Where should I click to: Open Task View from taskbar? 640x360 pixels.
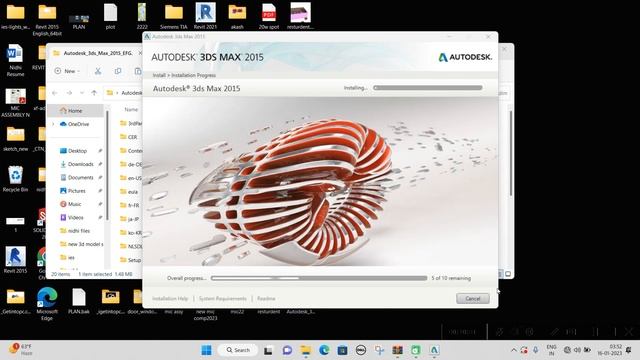click(268, 350)
